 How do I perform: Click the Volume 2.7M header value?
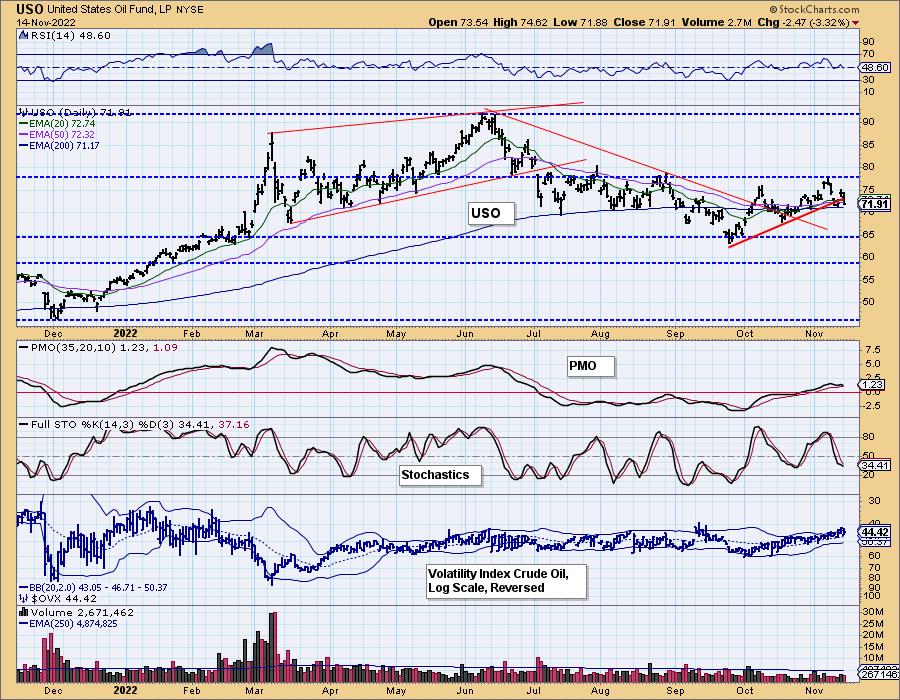click(x=716, y=22)
